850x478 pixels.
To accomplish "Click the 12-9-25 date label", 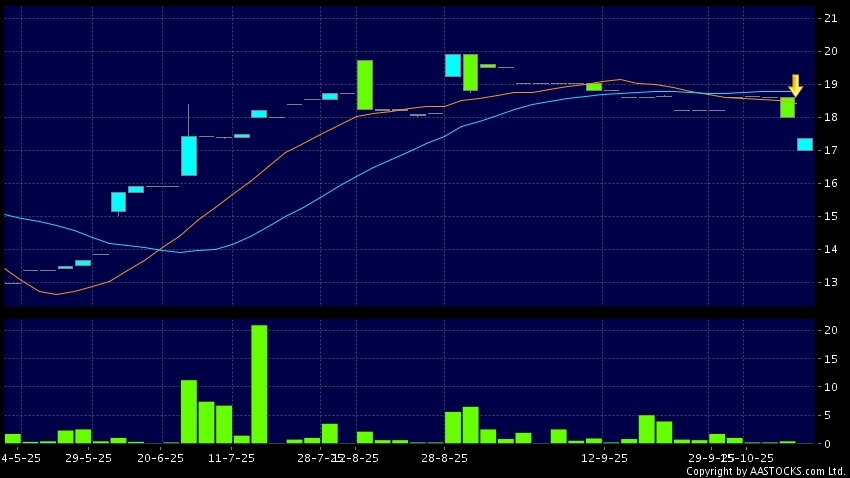I will click(604, 457).
